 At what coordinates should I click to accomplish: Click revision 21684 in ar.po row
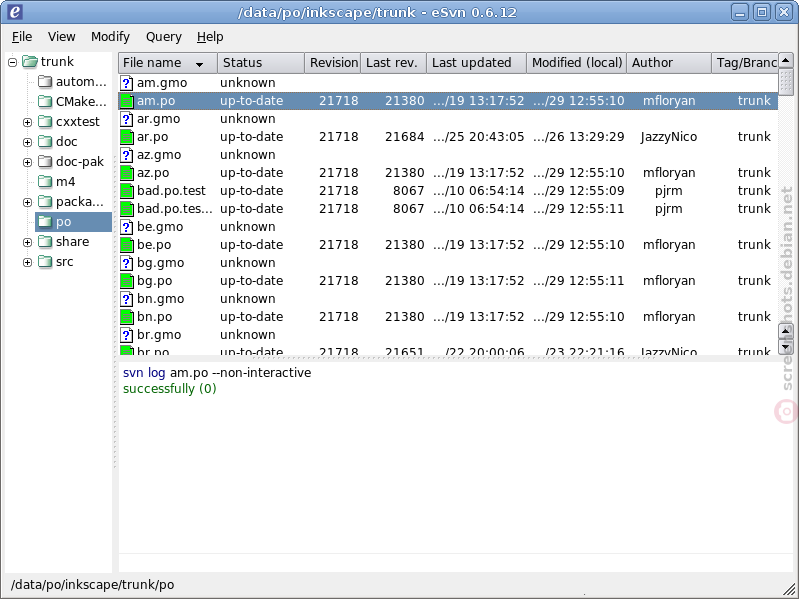(405, 137)
